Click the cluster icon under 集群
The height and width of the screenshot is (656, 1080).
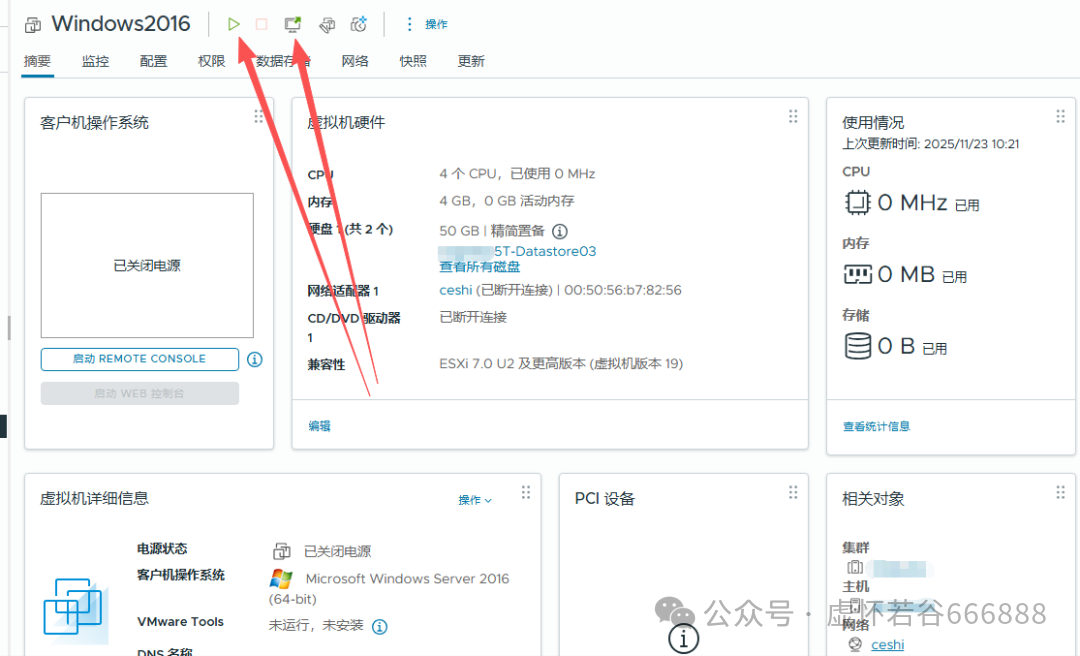click(855, 567)
